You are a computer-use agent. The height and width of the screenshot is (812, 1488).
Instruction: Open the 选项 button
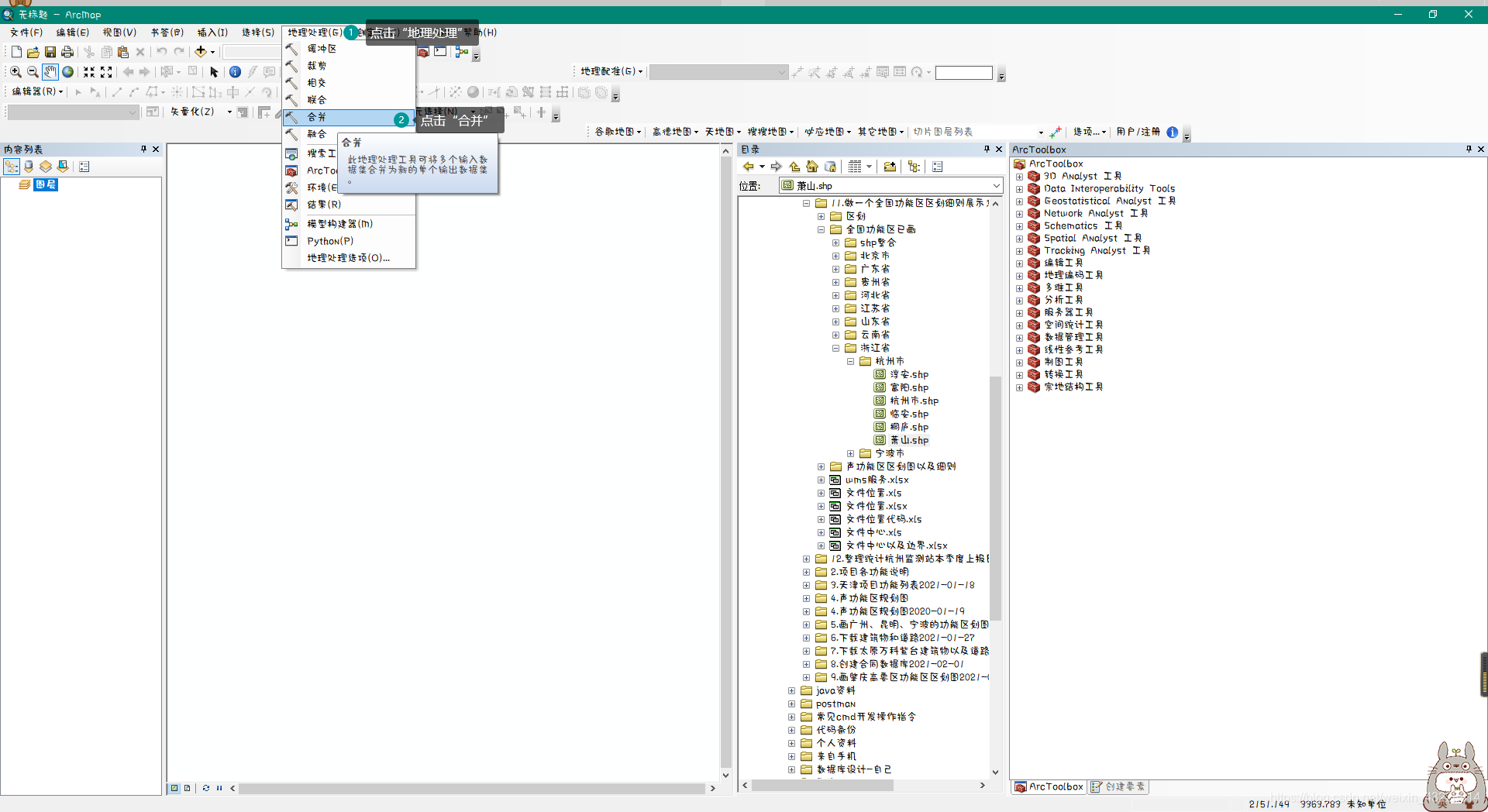pyautogui.click(x=1089, y=132)
